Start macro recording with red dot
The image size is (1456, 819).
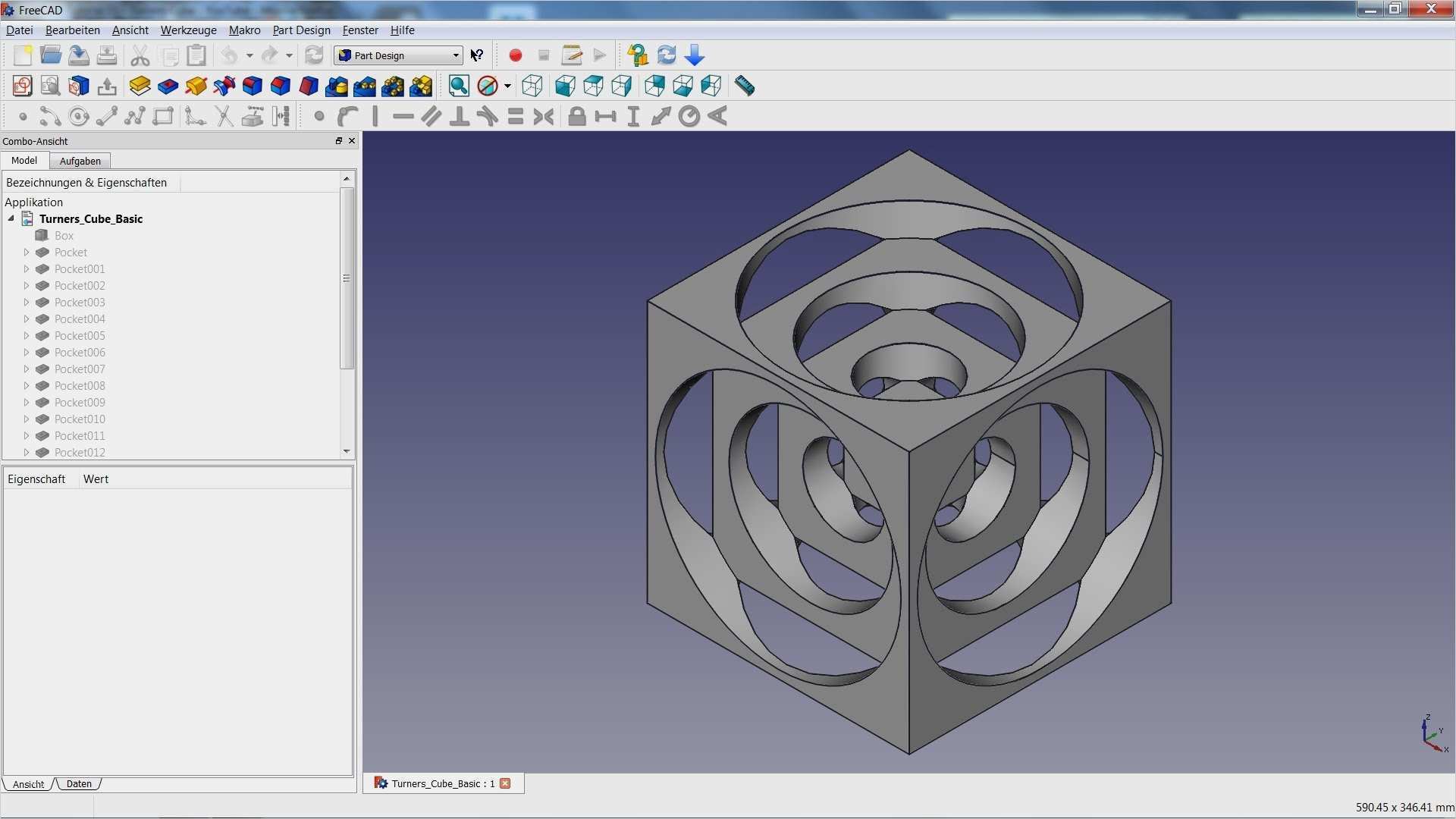[x=516, y=55]
